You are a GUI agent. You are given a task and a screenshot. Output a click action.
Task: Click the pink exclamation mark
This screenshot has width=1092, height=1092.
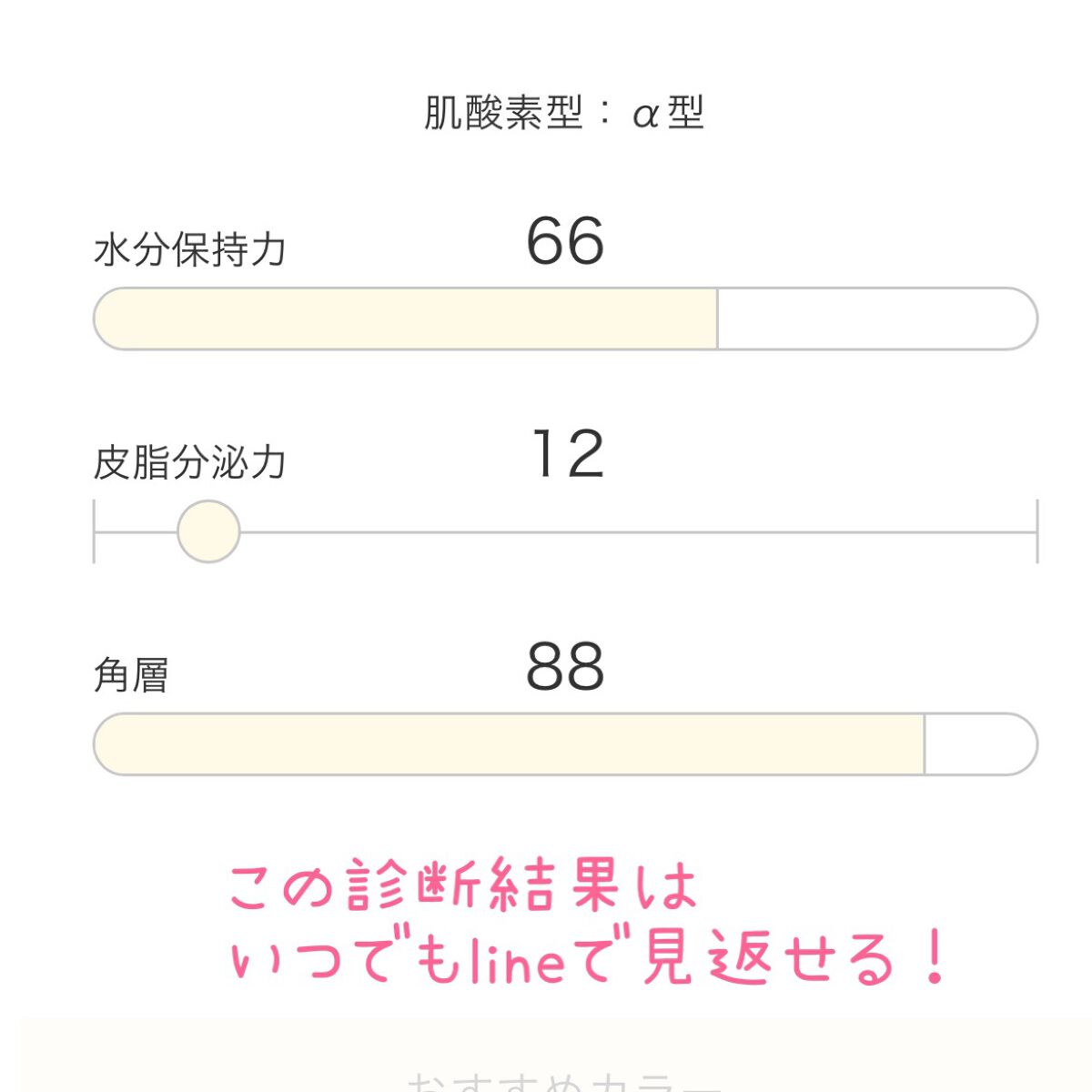[934, 960]
